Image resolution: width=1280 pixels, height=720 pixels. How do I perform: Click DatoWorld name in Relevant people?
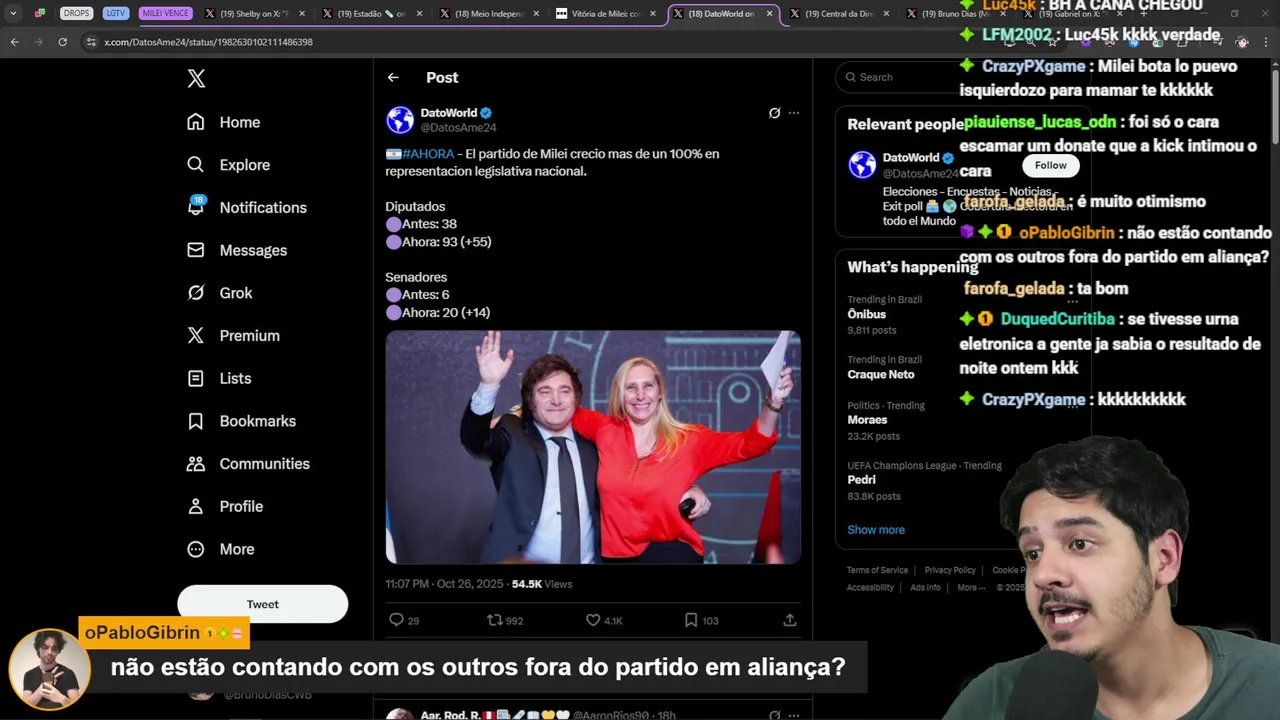coord(911,157)
